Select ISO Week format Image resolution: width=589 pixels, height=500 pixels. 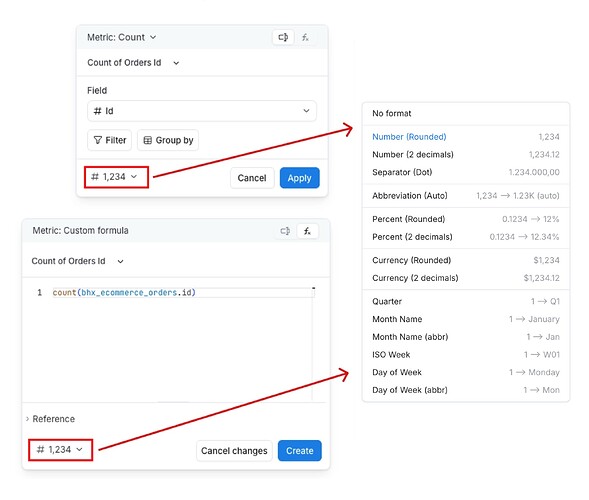(466, 355)
